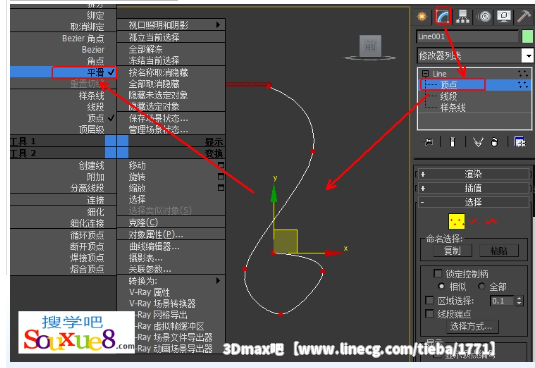The height and width of the screenshot is (368, 535).
Task: Select 线段 sub-object in modifier stack
Action: [448, 97]
